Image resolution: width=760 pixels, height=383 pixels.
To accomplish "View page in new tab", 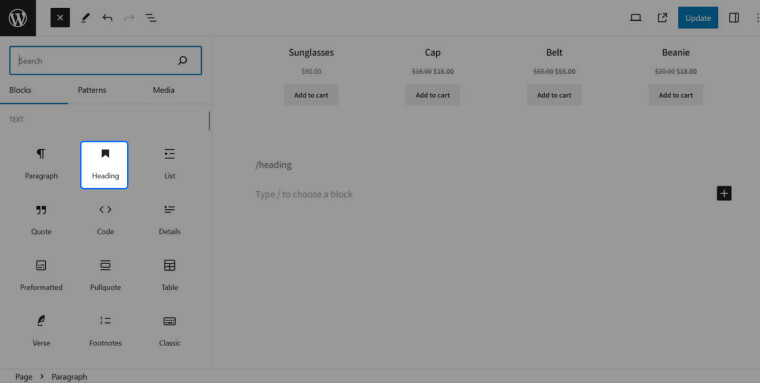I will coord(662,18).
